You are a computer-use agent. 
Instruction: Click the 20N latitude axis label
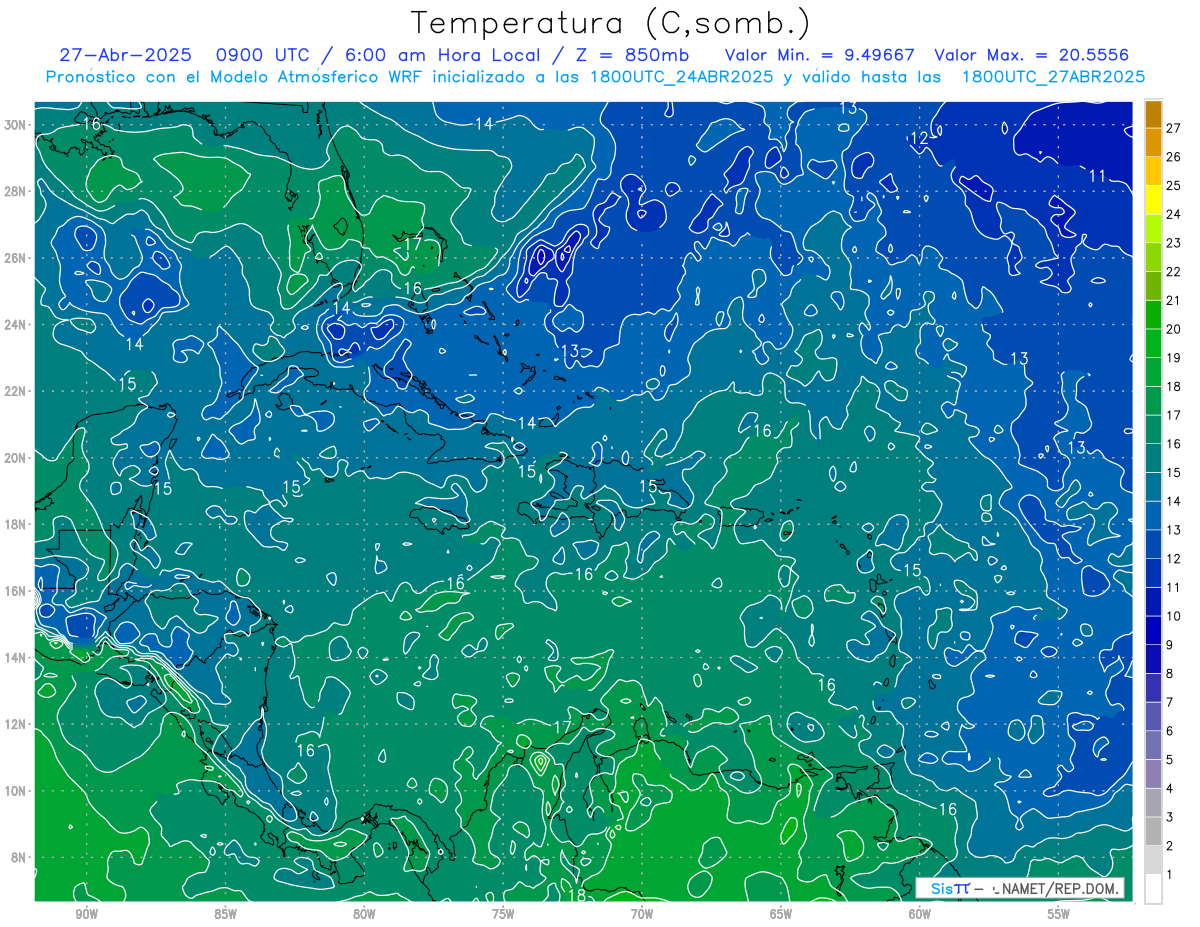(x=17, y=457)
